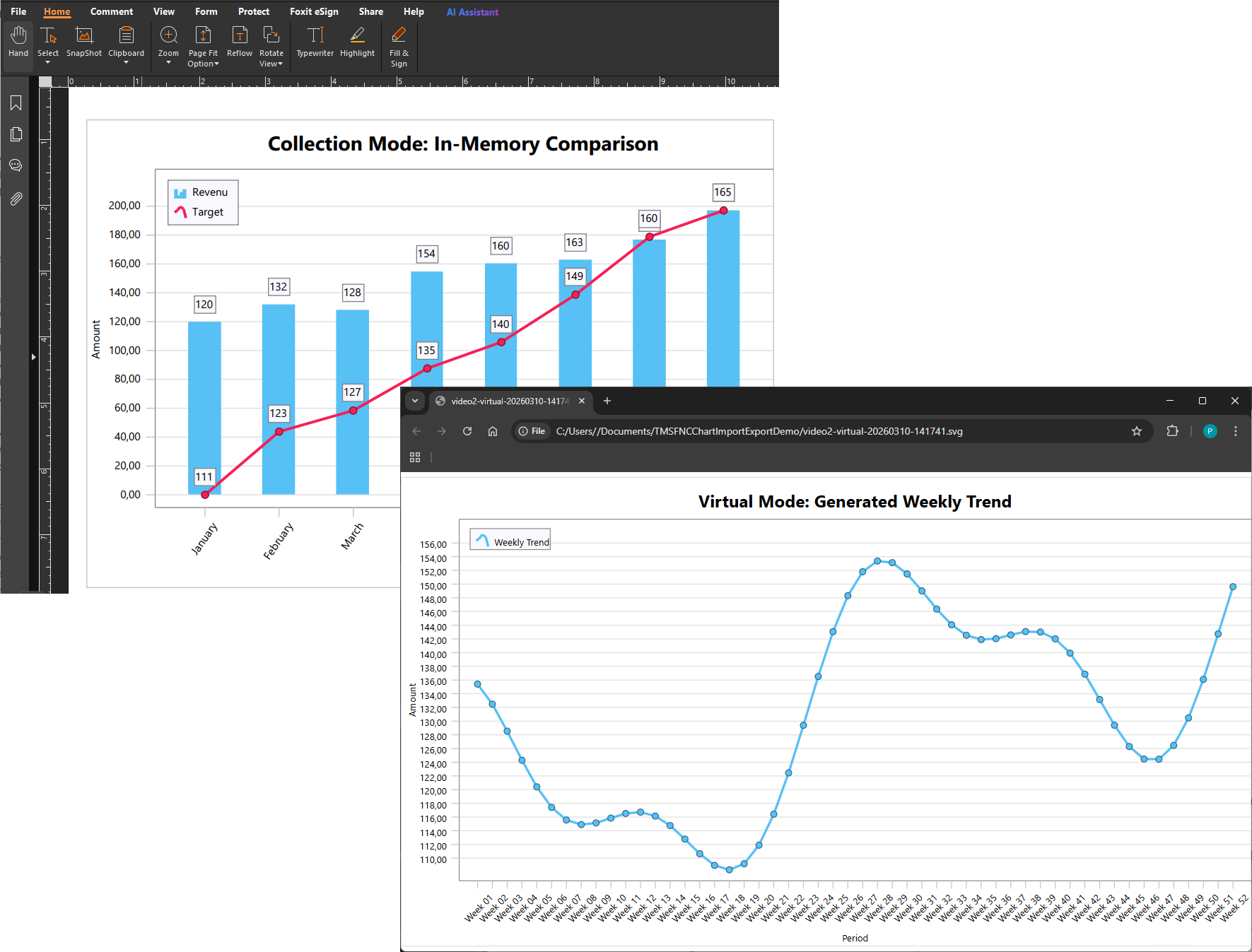1252x952 pixels.
Task: Open the bookmarks panel in the sidebar
Action: point(16,103)
